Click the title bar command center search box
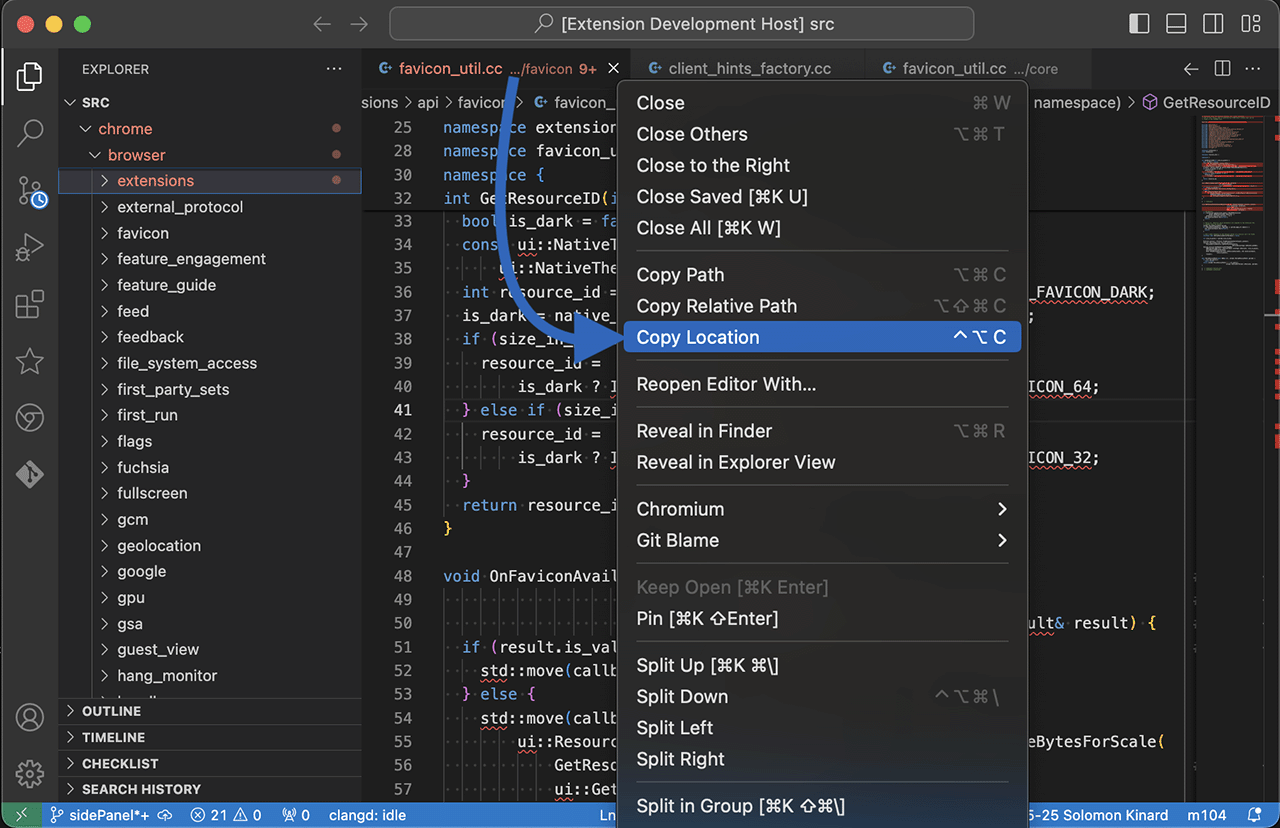1280x828 pixels. 681,23
